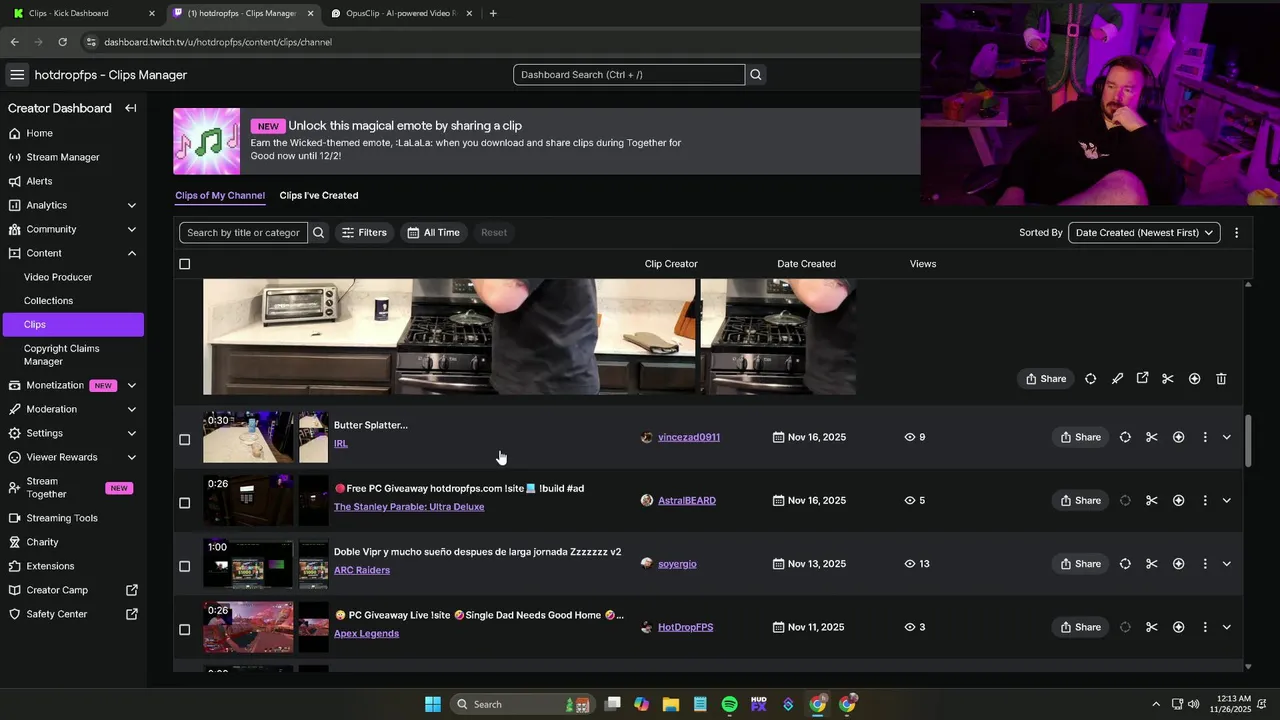
Task: Click plus circle icon on expanded clip
Action: click(1194, 379)
